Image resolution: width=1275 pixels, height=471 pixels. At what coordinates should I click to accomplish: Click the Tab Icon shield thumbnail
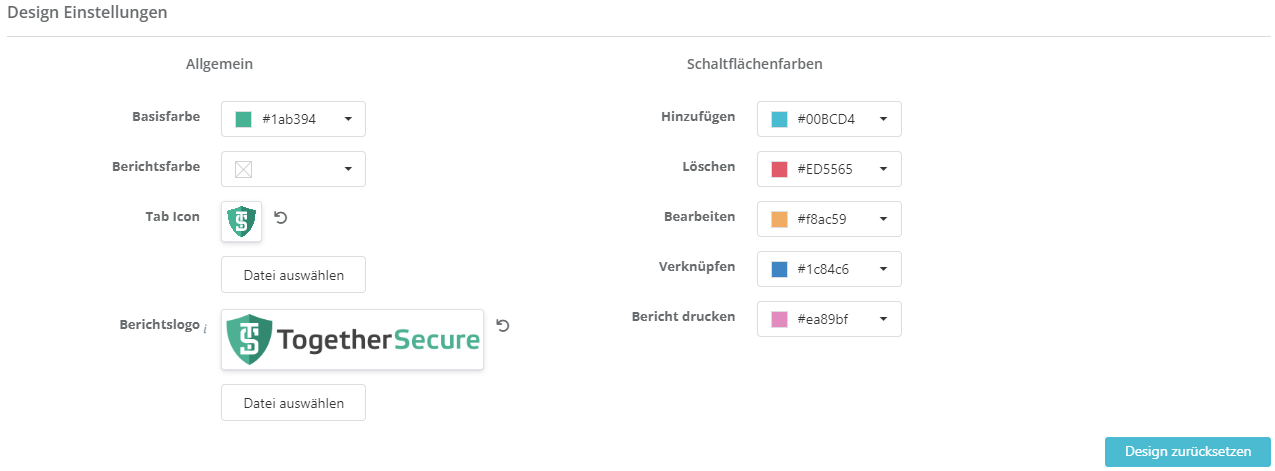pyautogui.click(x=241, y=221)
